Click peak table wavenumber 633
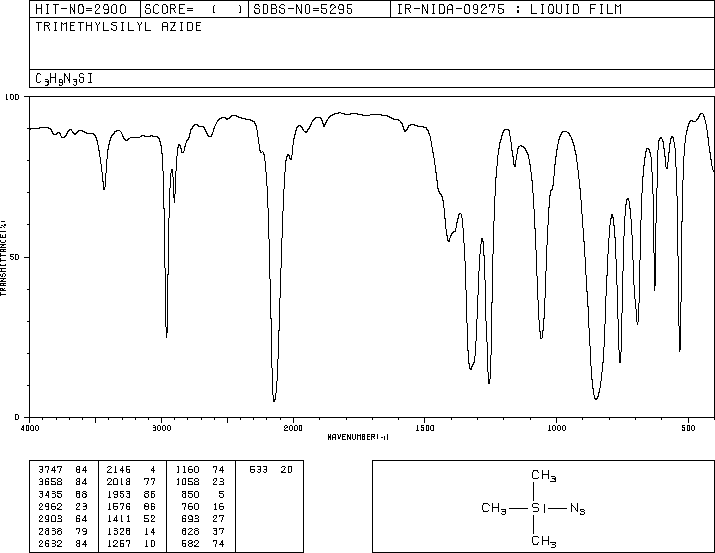 (x=259, y=470)
